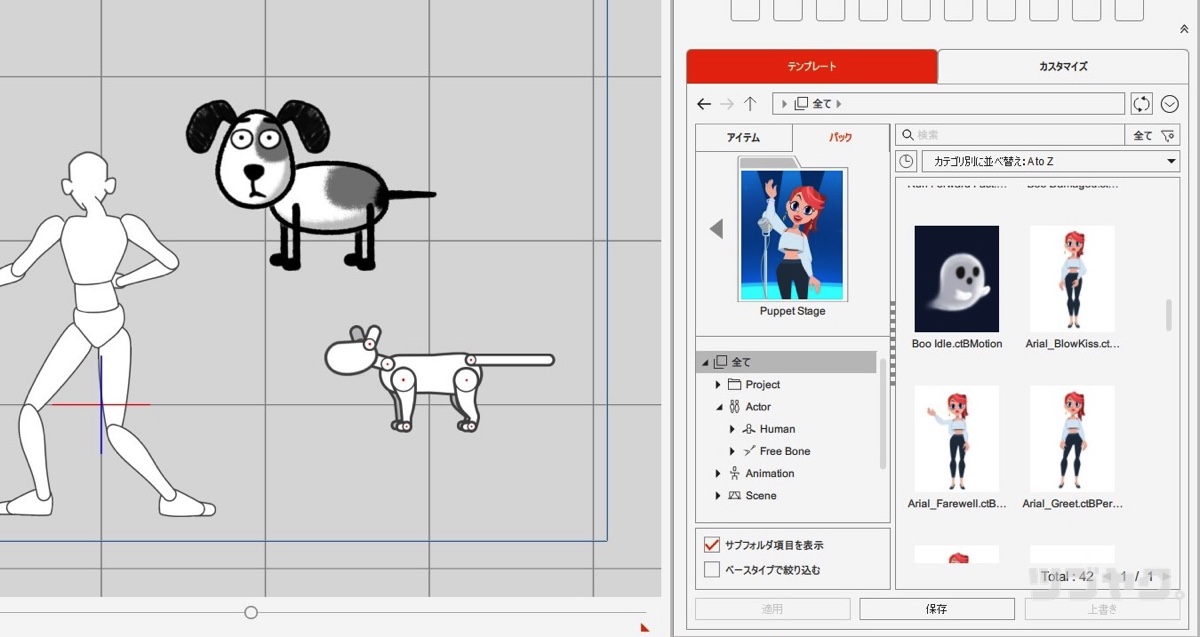This screenshot has height=637, width=1200.
Task: Click the refresh icon beside path bar
Action: tap(1141, 104)
